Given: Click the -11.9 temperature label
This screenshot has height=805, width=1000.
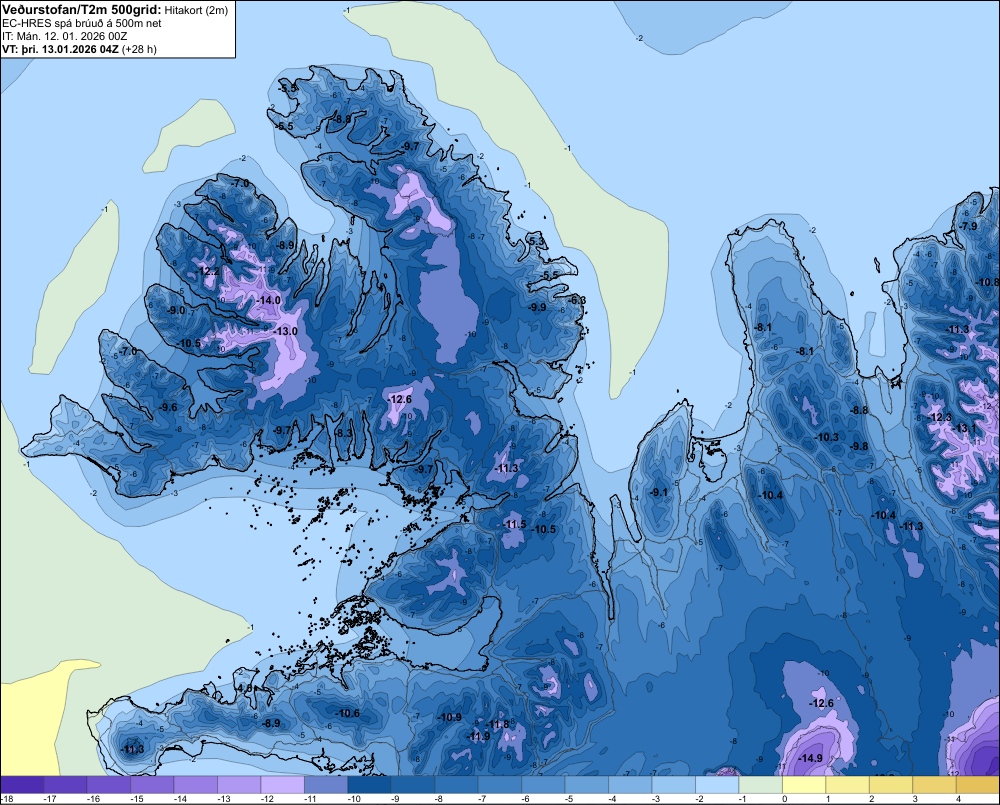Looking at the screenshot, I should coord(478,737).
